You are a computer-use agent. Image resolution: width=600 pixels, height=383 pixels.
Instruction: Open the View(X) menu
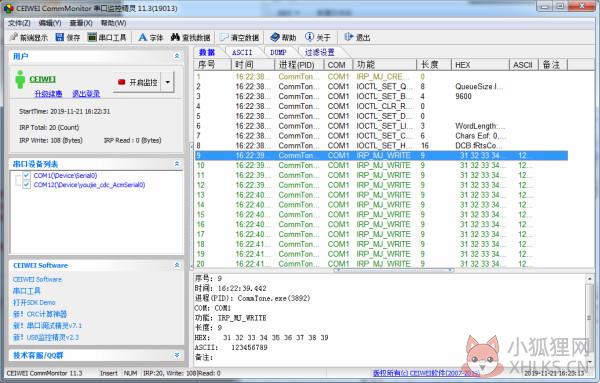coord(81,23)
